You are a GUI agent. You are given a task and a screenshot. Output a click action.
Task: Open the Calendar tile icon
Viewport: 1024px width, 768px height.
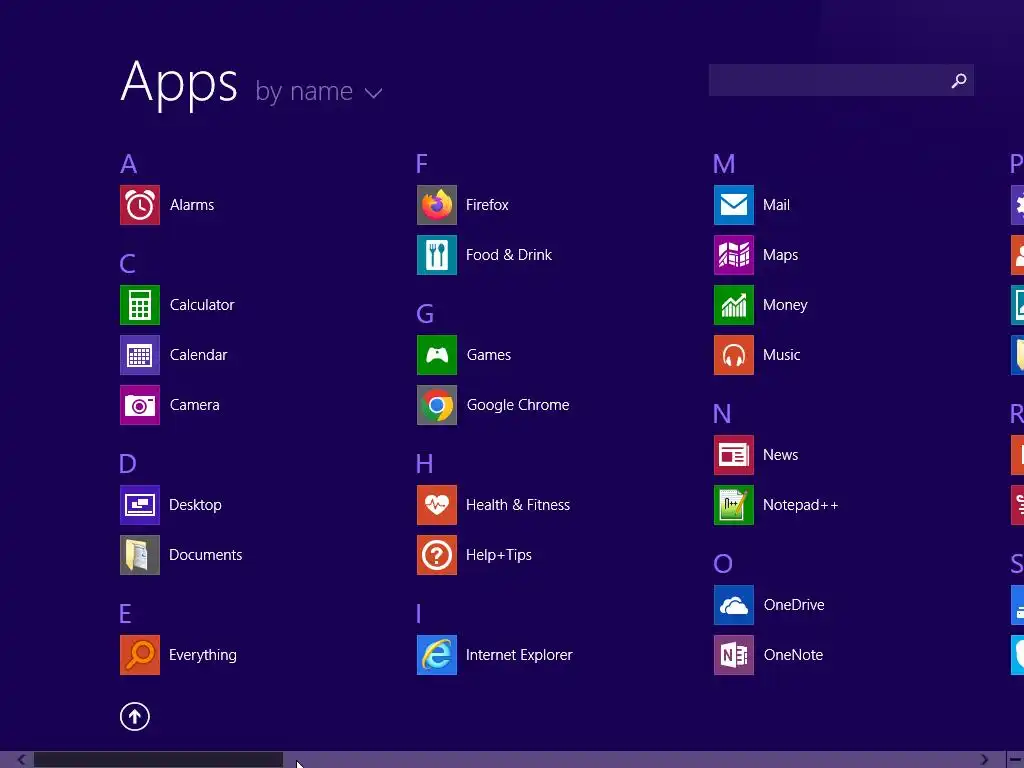coord(140,355)
